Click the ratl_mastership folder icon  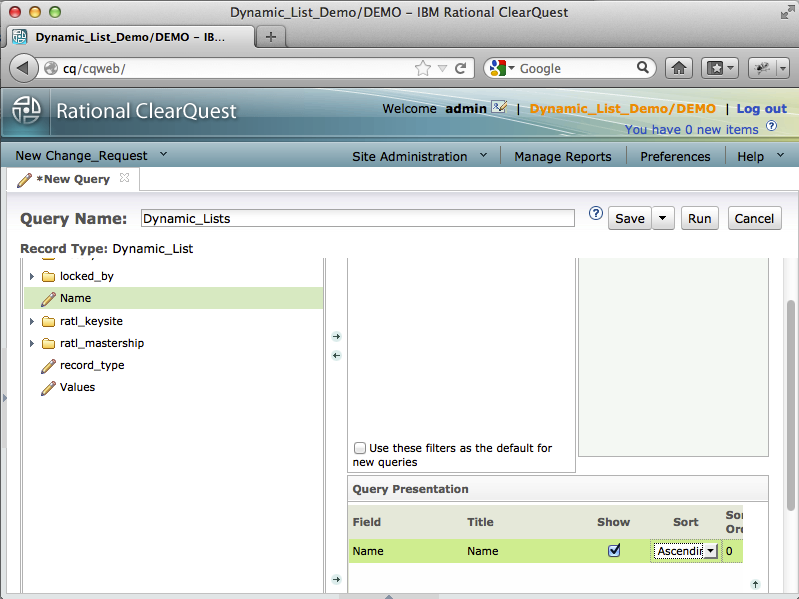tap(48, 343)
